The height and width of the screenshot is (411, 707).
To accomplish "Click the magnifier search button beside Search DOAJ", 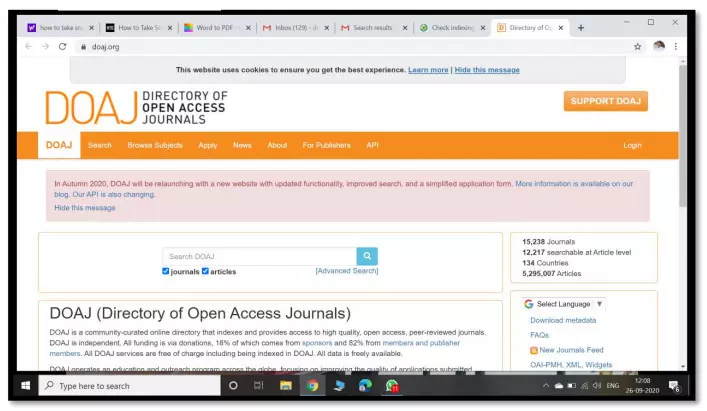I will tap(367, 256).
